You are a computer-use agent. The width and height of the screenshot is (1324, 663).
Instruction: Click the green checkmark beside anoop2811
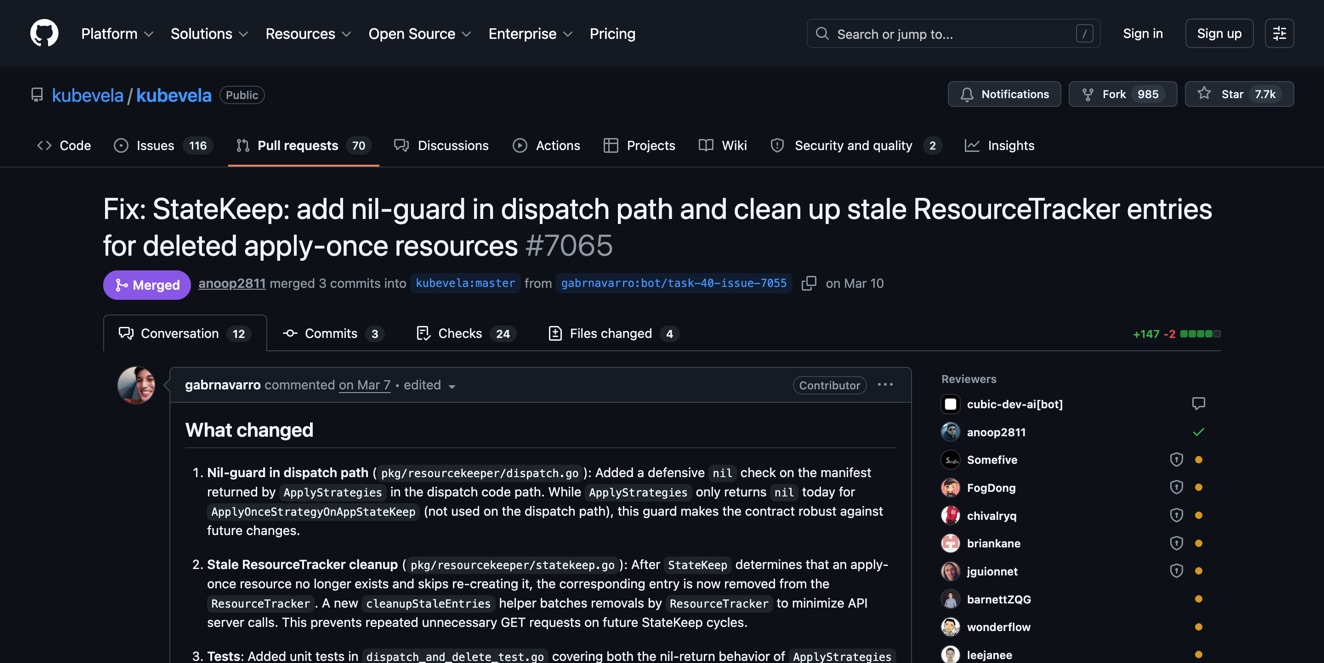(x=1198, y=431)
